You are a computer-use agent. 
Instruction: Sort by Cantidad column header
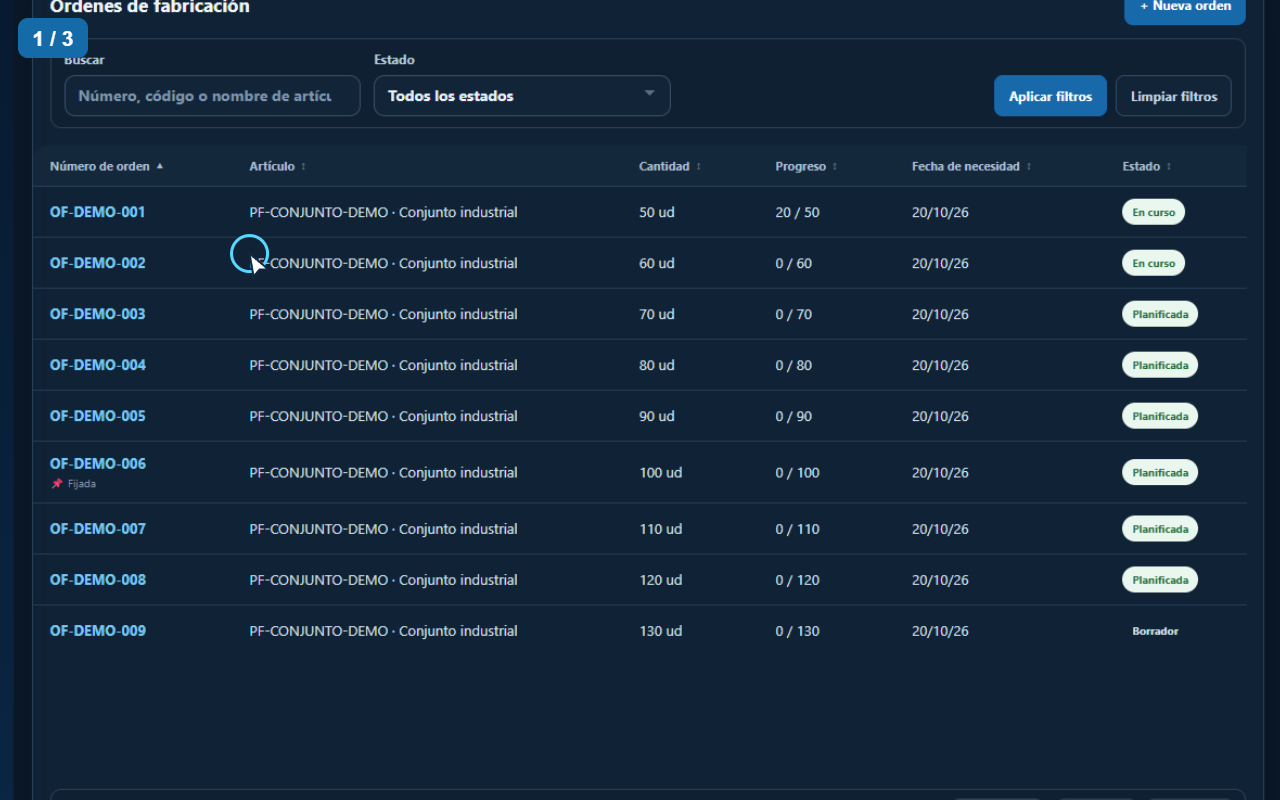(670, 167)
